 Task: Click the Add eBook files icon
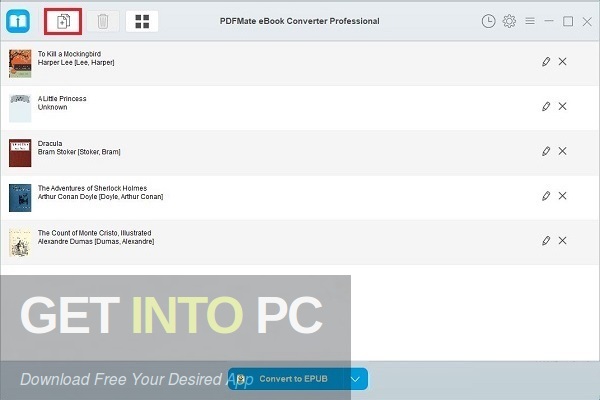(63, 21)
